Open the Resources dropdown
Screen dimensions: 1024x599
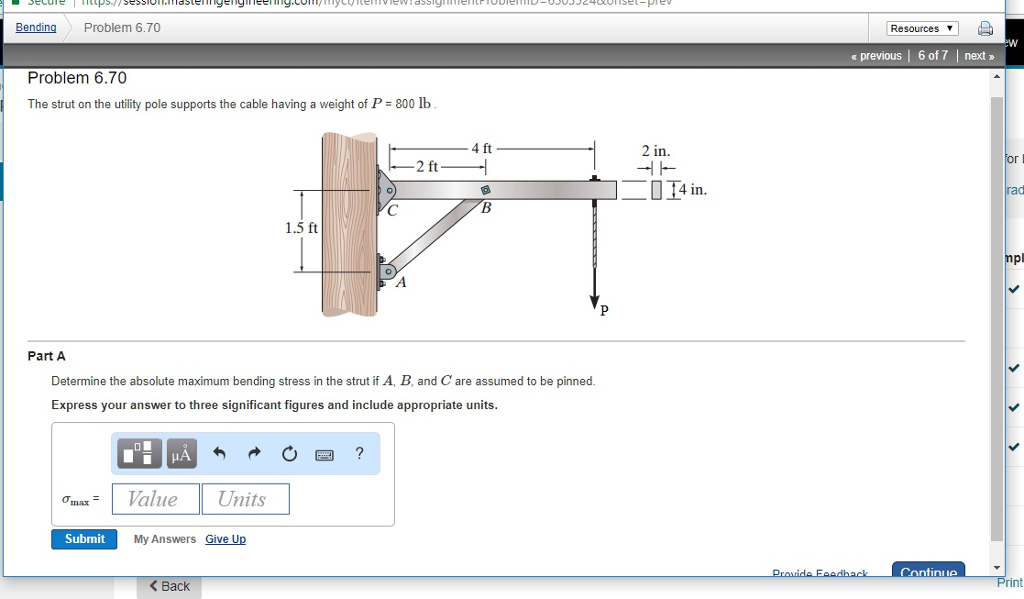(921, 27)
